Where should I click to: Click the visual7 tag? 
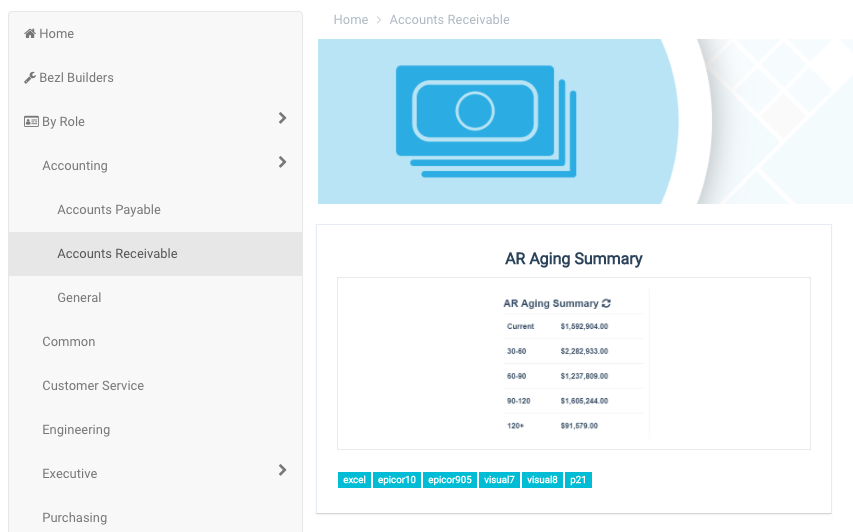coord(499,480)
